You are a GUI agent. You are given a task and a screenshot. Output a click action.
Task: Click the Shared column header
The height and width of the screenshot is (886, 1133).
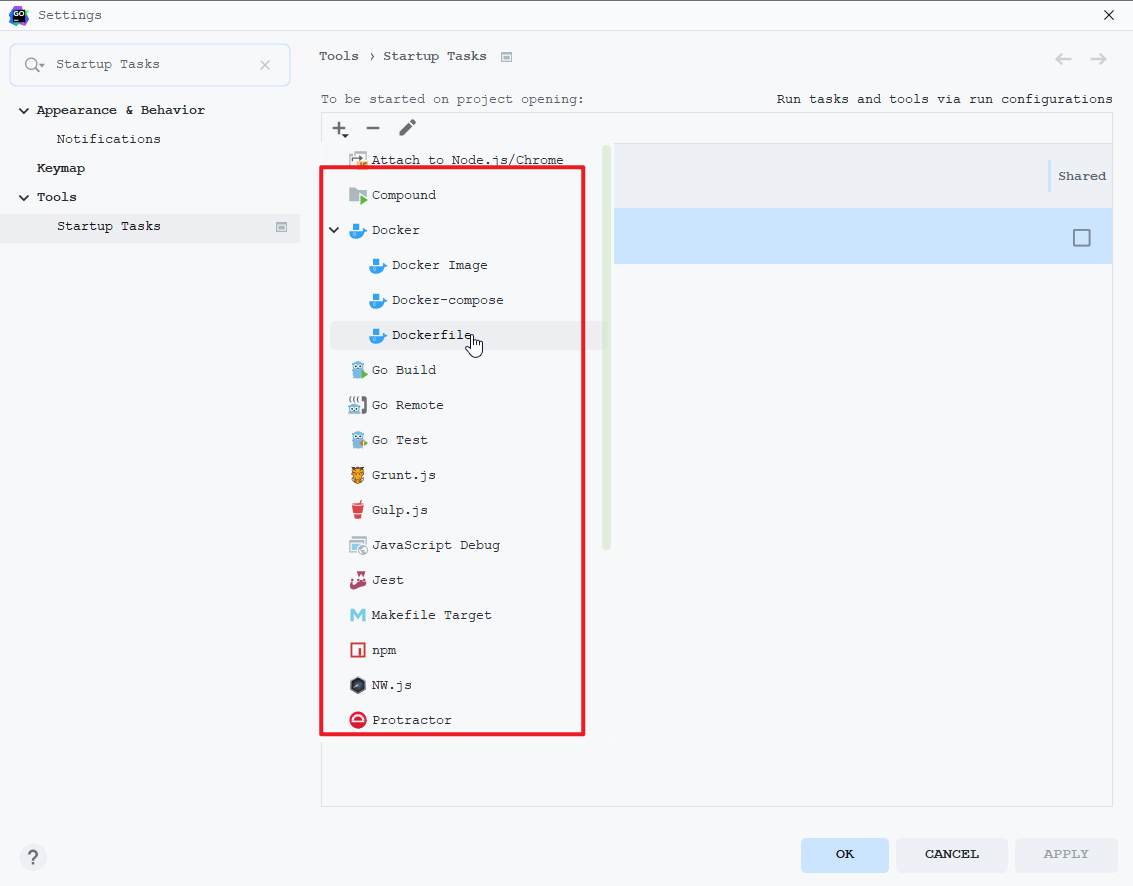pyautogui.click(x=1081, y=176)
